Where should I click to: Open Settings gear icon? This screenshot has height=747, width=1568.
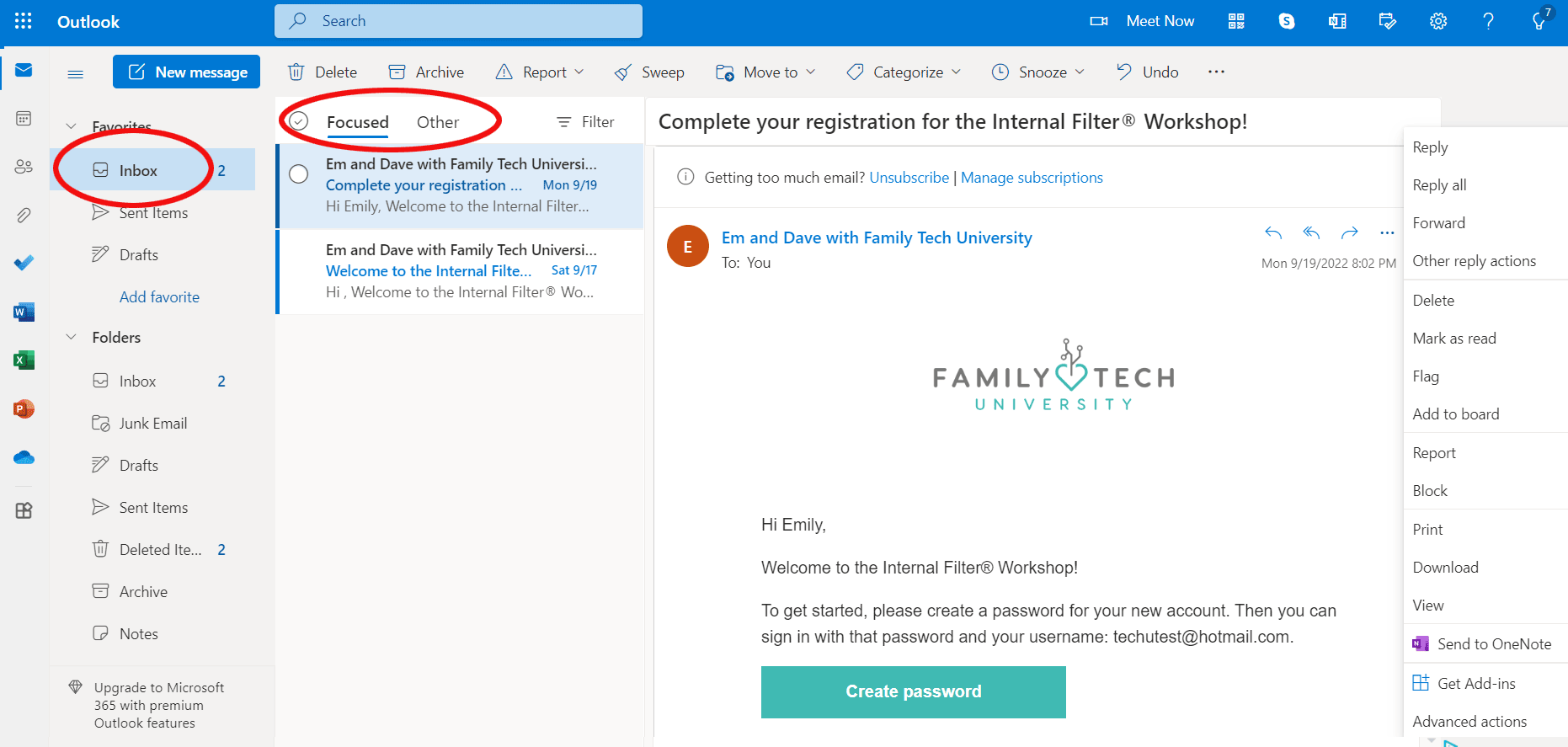tap(1437, 21)
